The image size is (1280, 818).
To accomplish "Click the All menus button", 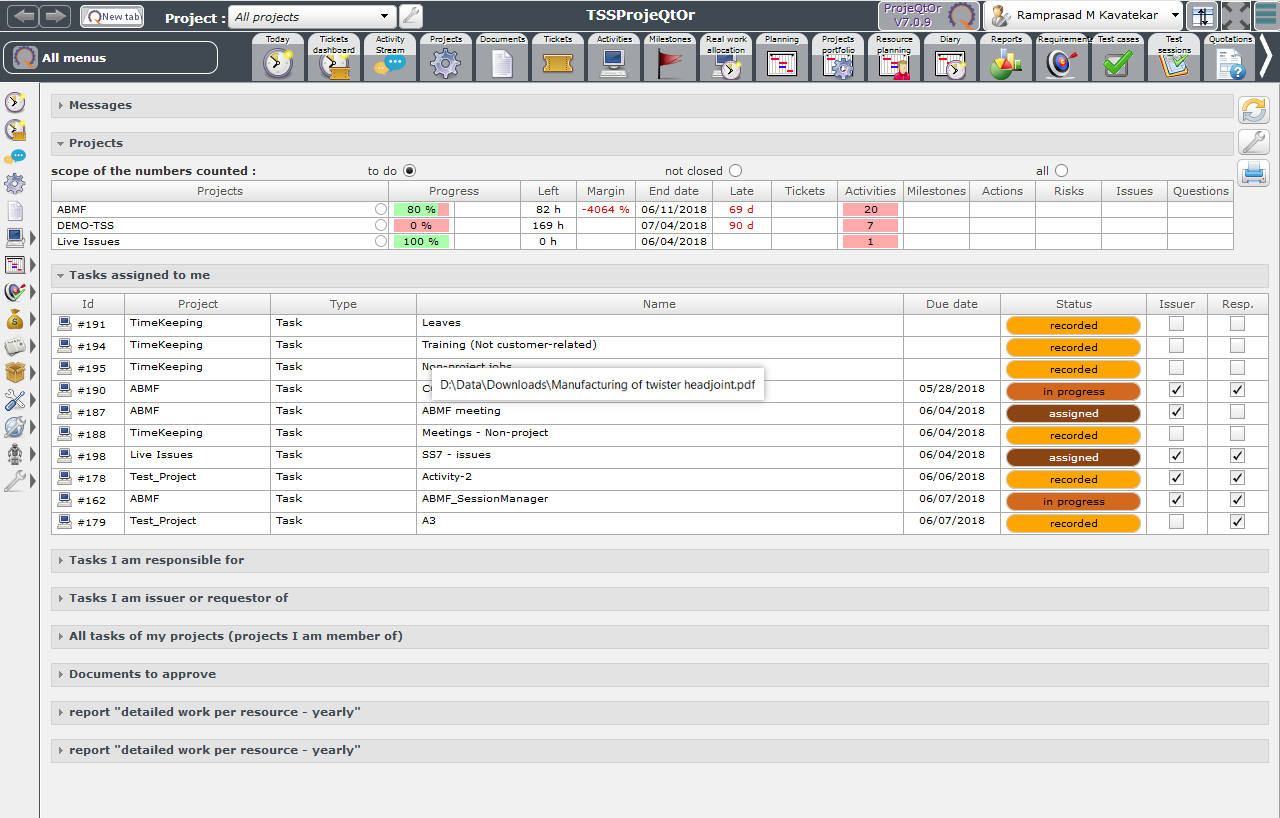I will tap(110, 58).
